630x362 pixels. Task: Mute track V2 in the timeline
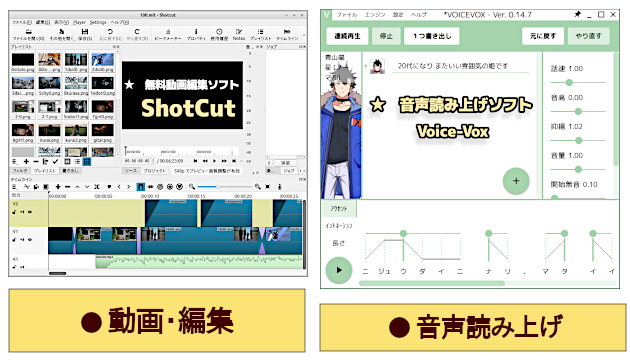point(22,212)
